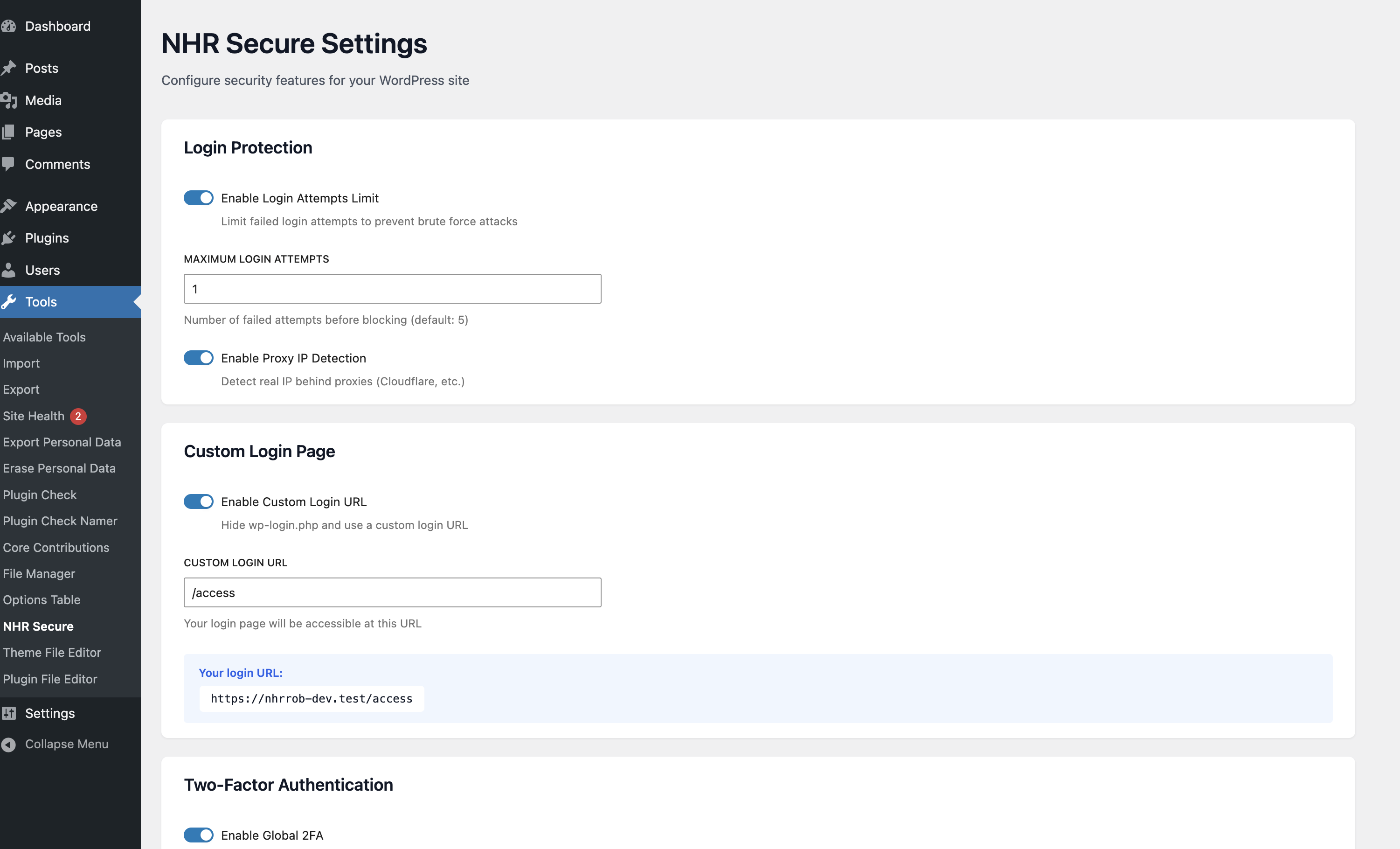The width and height of the screenshot is (1400, 849).
Task: Open Plugins via the plug icon
Action: 10,237
